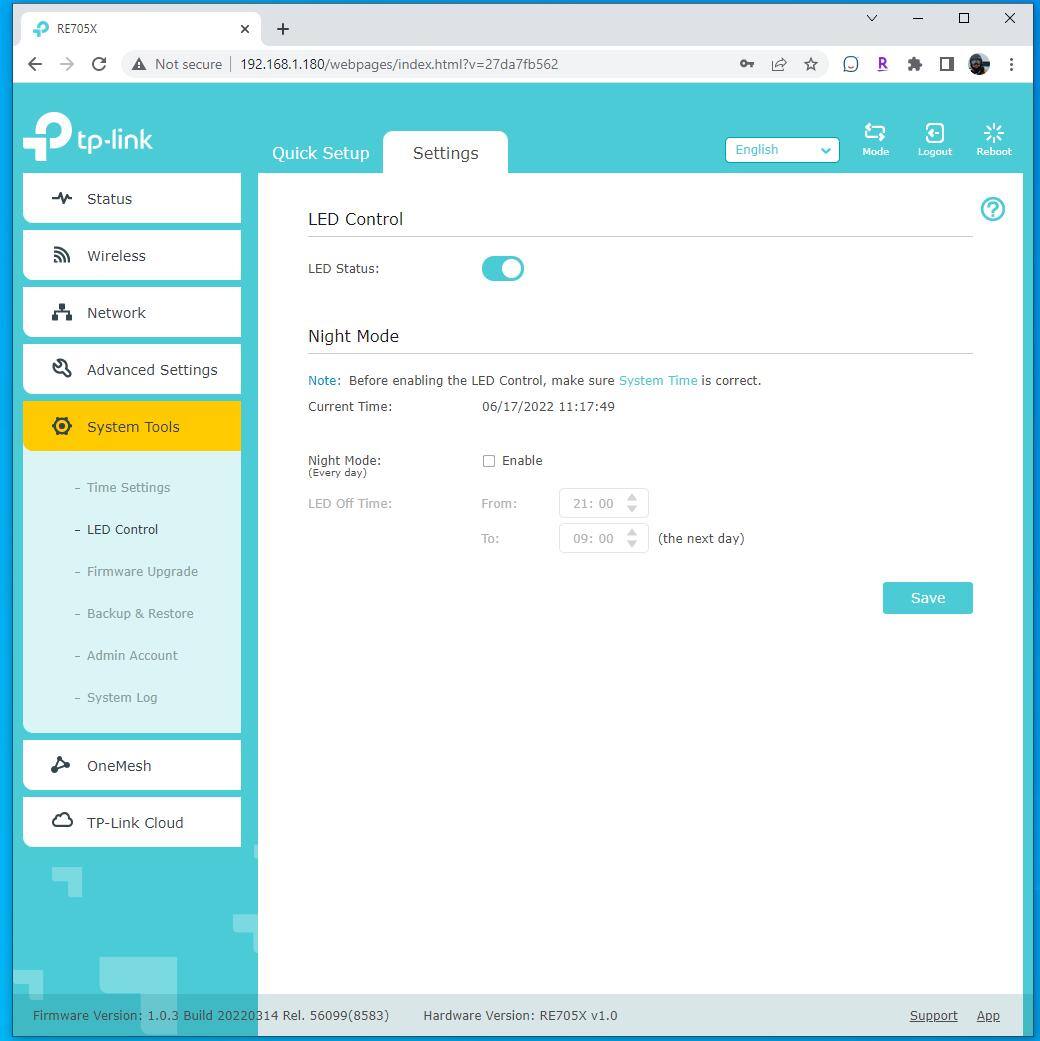
Task: Bookmark this page with star icon
Action: 811,64
